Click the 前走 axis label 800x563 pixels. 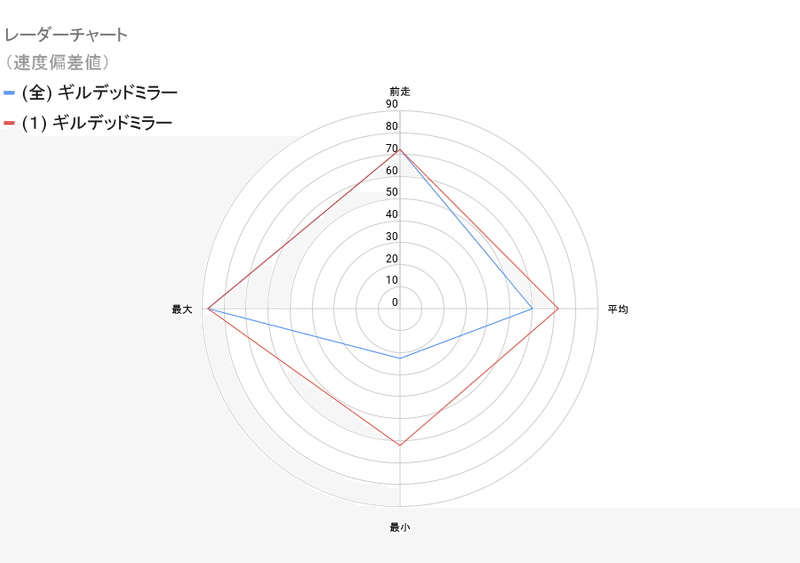tap(400, 91)
